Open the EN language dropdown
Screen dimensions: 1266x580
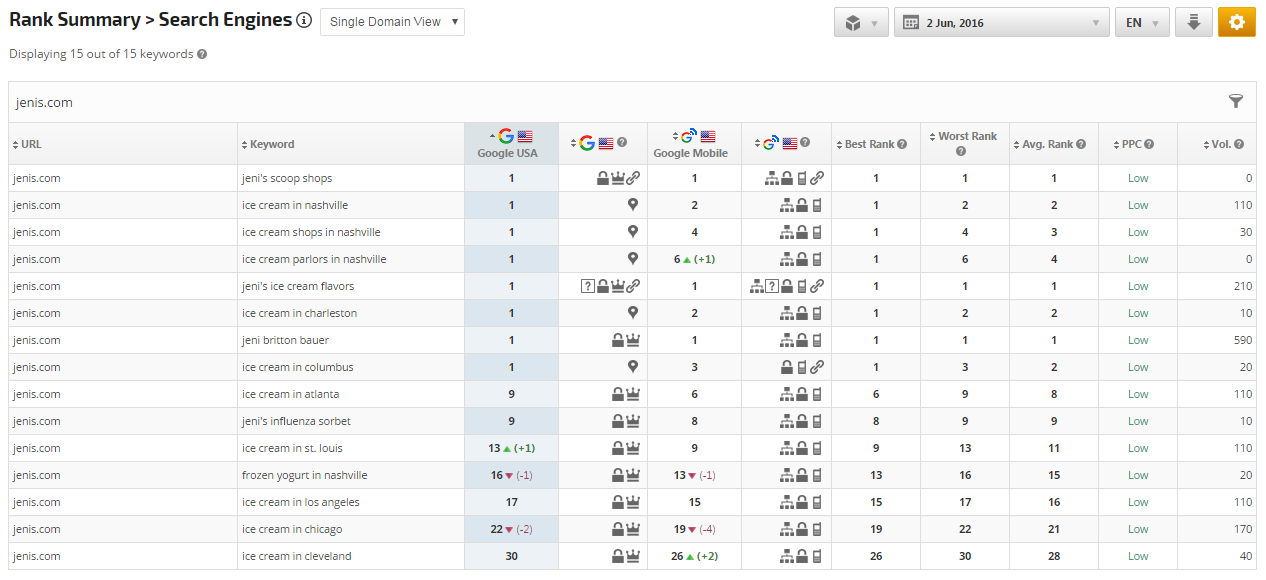click(1141, 22)
